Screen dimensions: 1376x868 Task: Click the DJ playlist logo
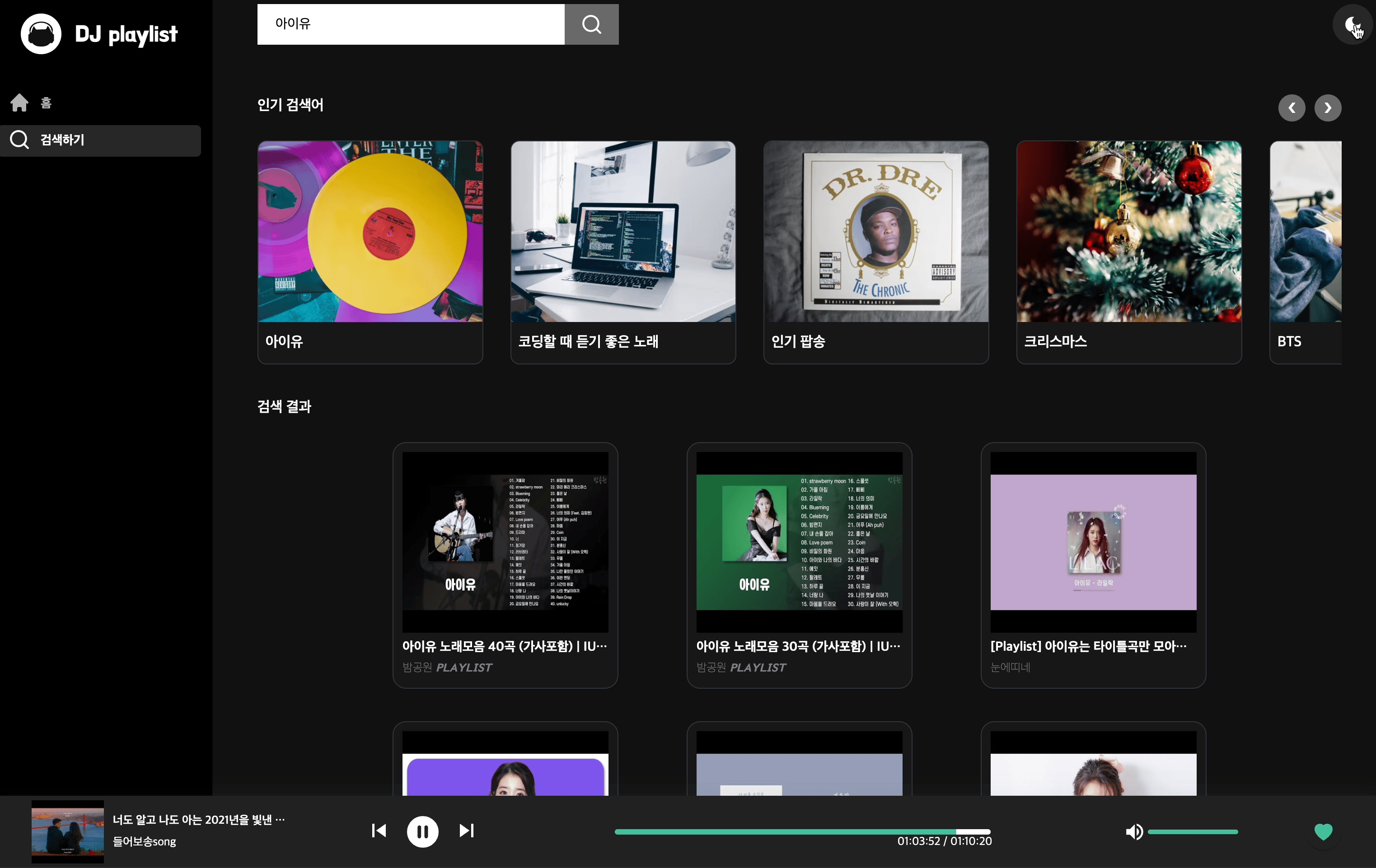point(99,34)
